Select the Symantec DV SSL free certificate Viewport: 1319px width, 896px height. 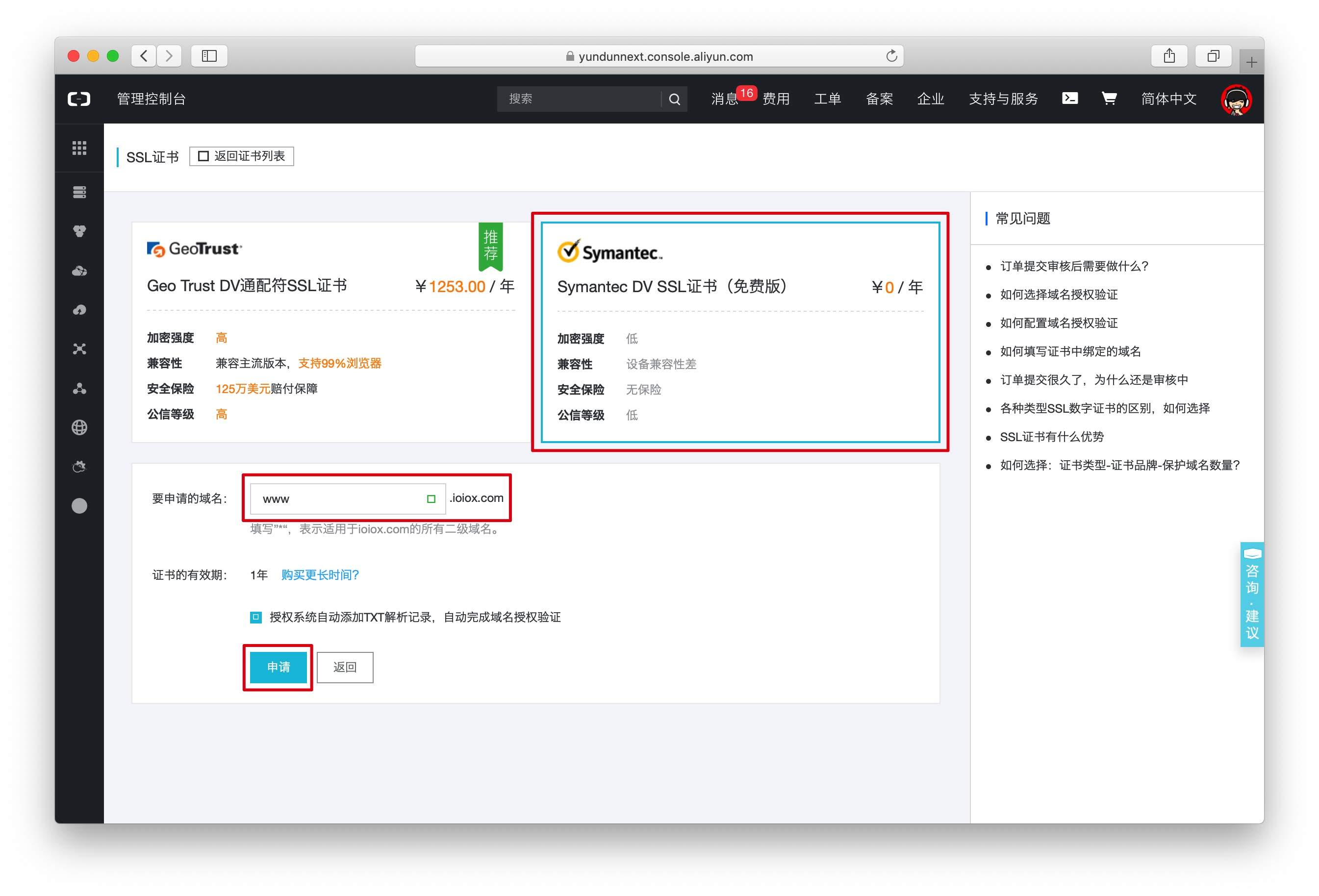point(739,332)
